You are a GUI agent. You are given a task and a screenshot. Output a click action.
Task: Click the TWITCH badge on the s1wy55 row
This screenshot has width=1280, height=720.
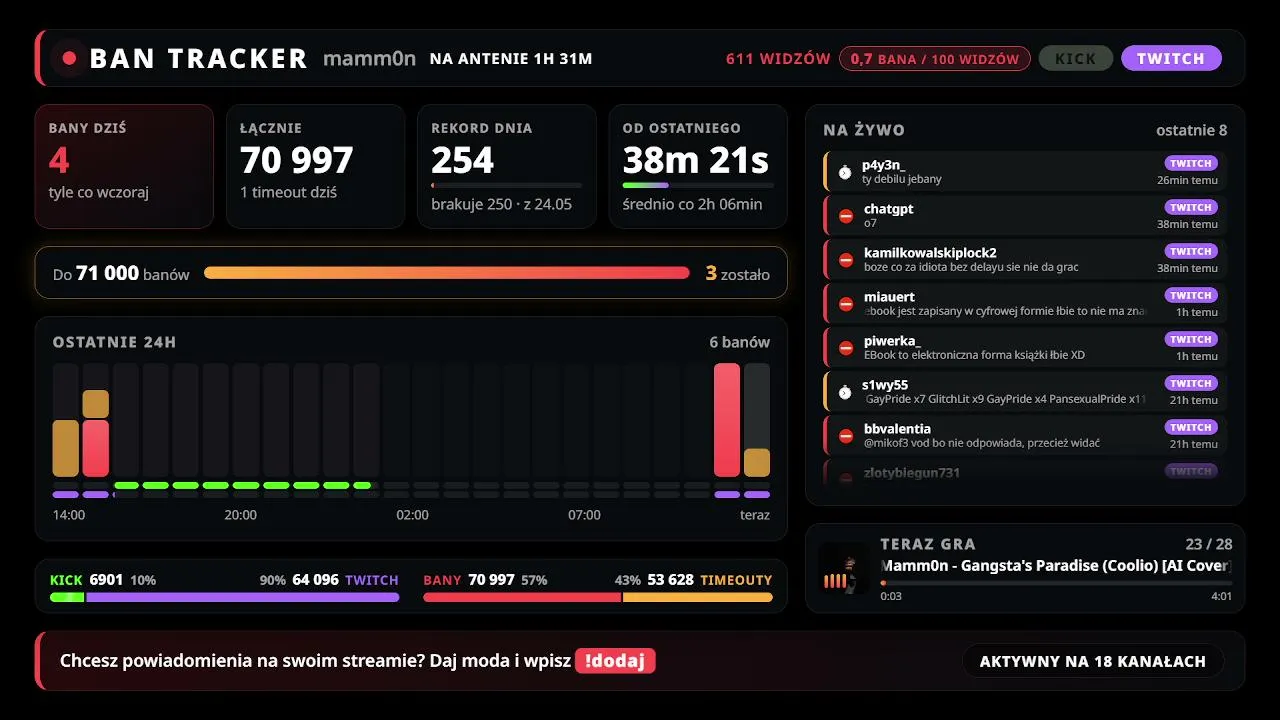click(x=1191, y=383)
